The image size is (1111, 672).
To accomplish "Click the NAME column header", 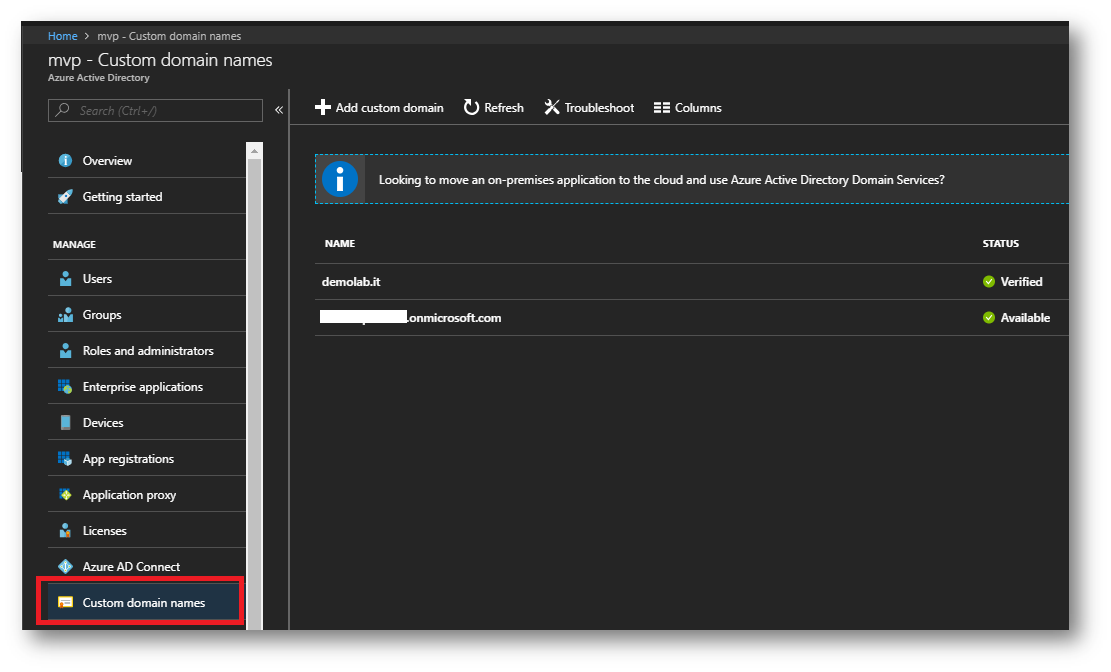I will tap(339, 243).
